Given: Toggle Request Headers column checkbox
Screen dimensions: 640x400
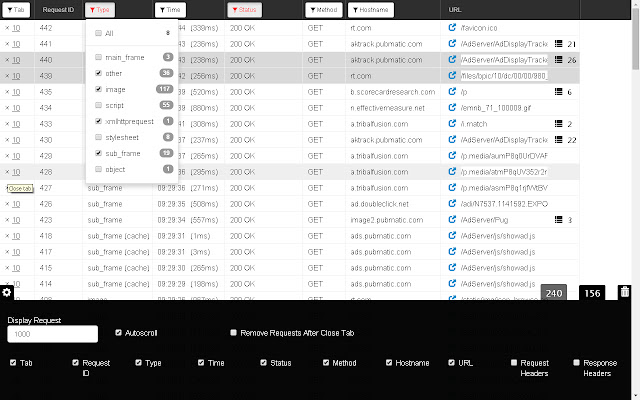Looking at the screenshot, I should coord(514,362).
